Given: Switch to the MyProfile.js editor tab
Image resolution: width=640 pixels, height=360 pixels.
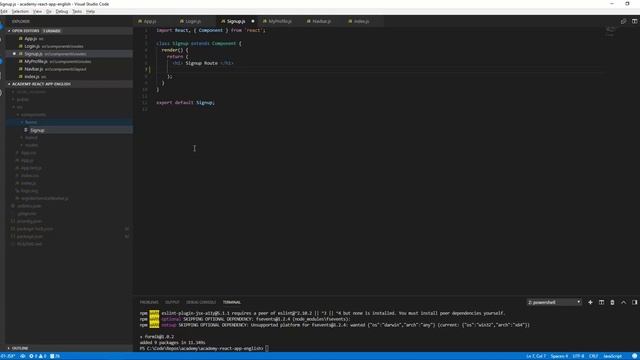Looking at the screenshot, I should click(x=280, y=21).
